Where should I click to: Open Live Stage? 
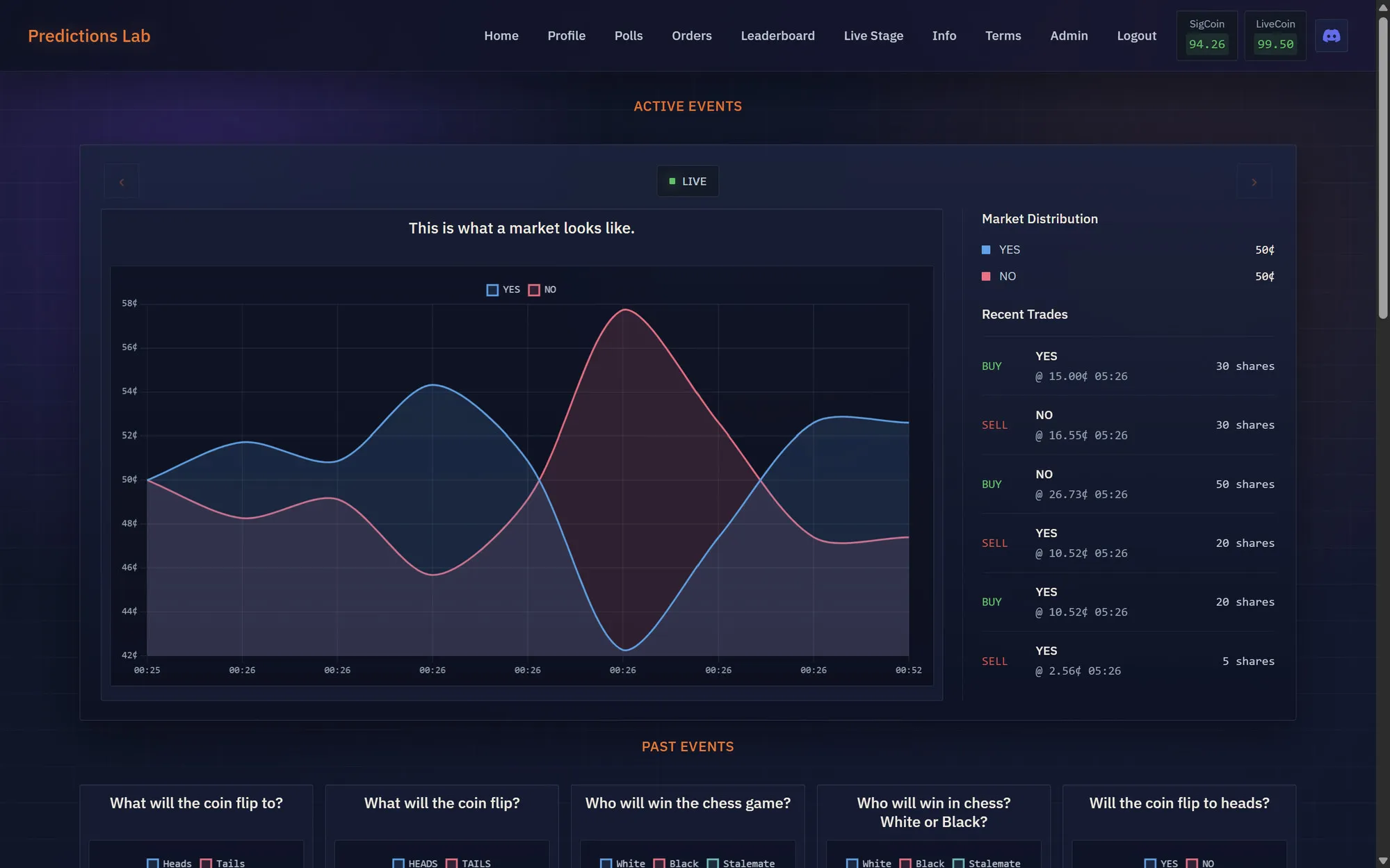click(873, 35)
